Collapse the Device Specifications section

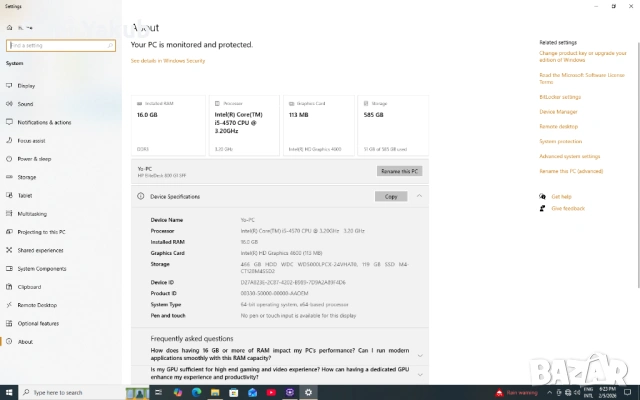pos(419,196)
